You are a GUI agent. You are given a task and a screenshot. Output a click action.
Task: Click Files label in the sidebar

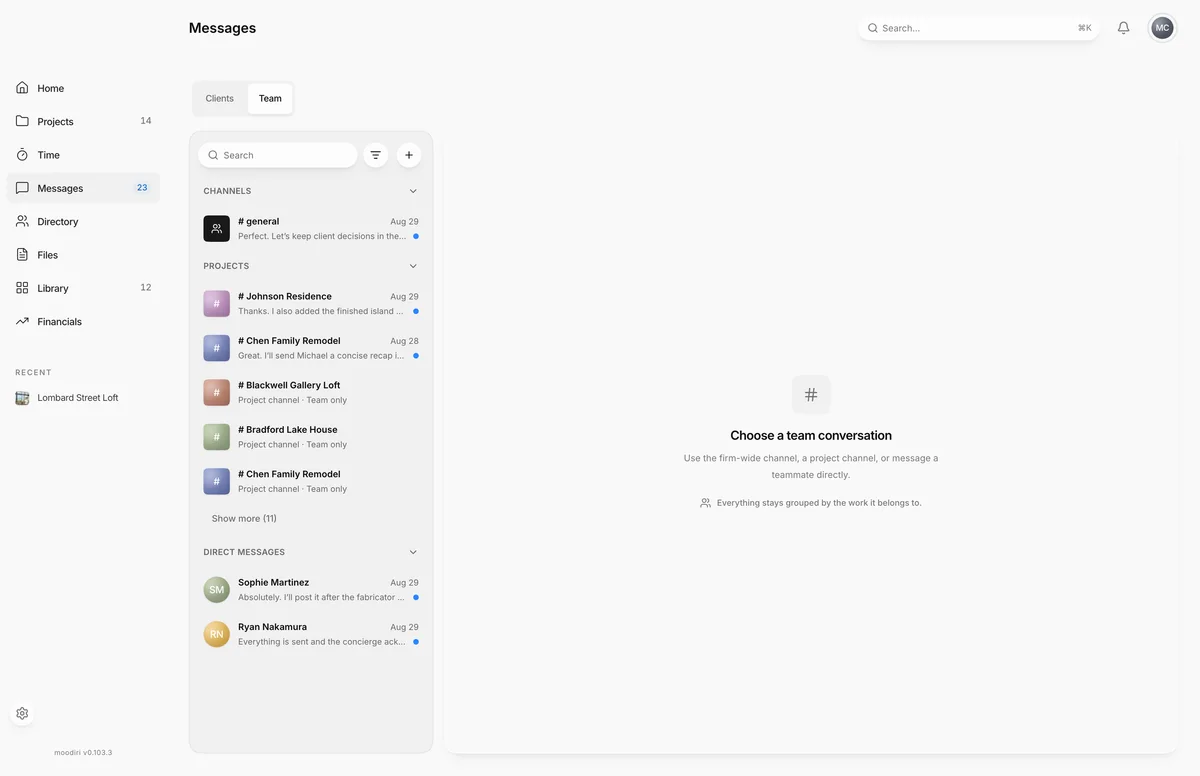coord(48,255)
